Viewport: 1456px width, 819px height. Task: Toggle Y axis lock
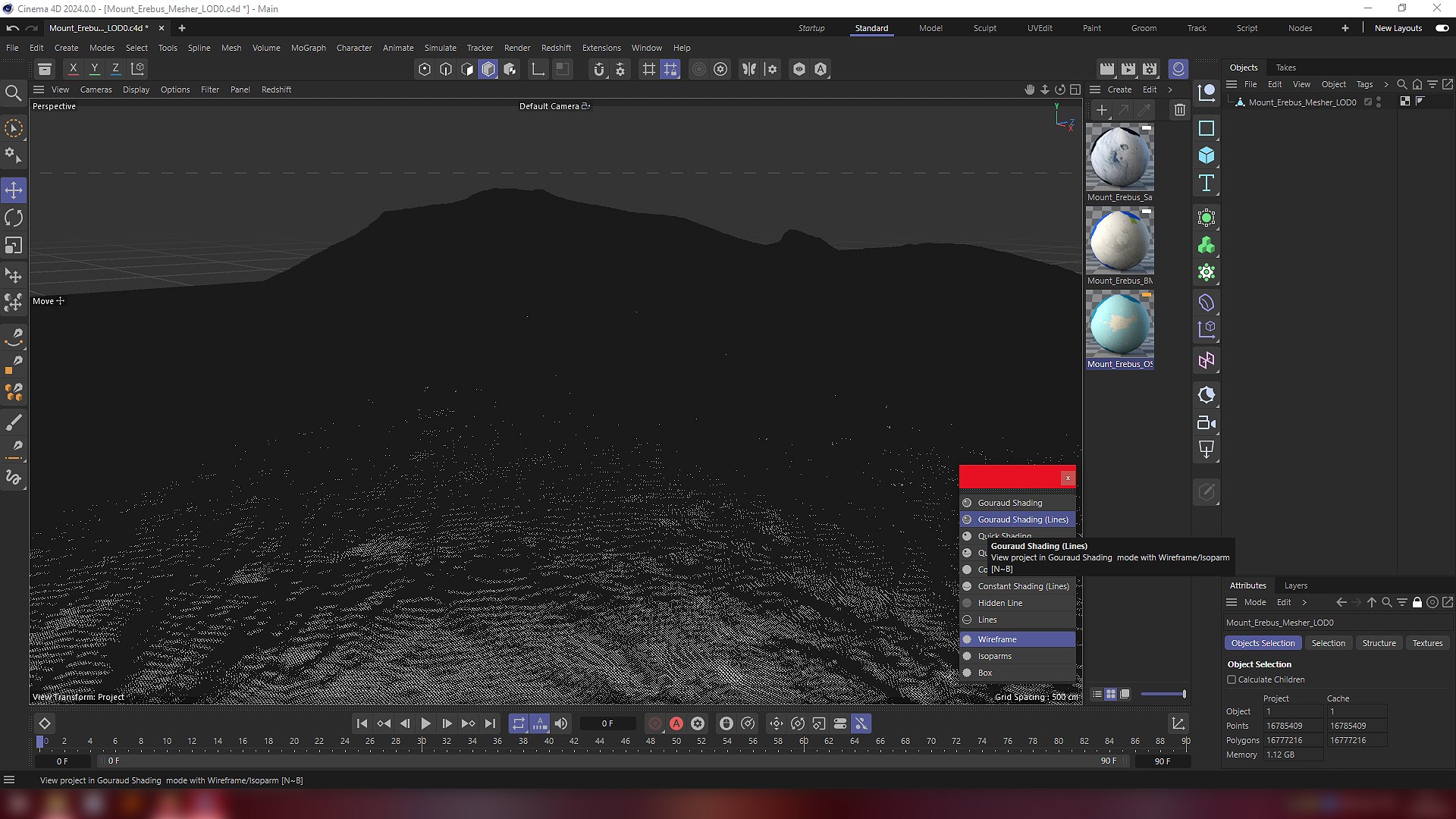(94, 69)
